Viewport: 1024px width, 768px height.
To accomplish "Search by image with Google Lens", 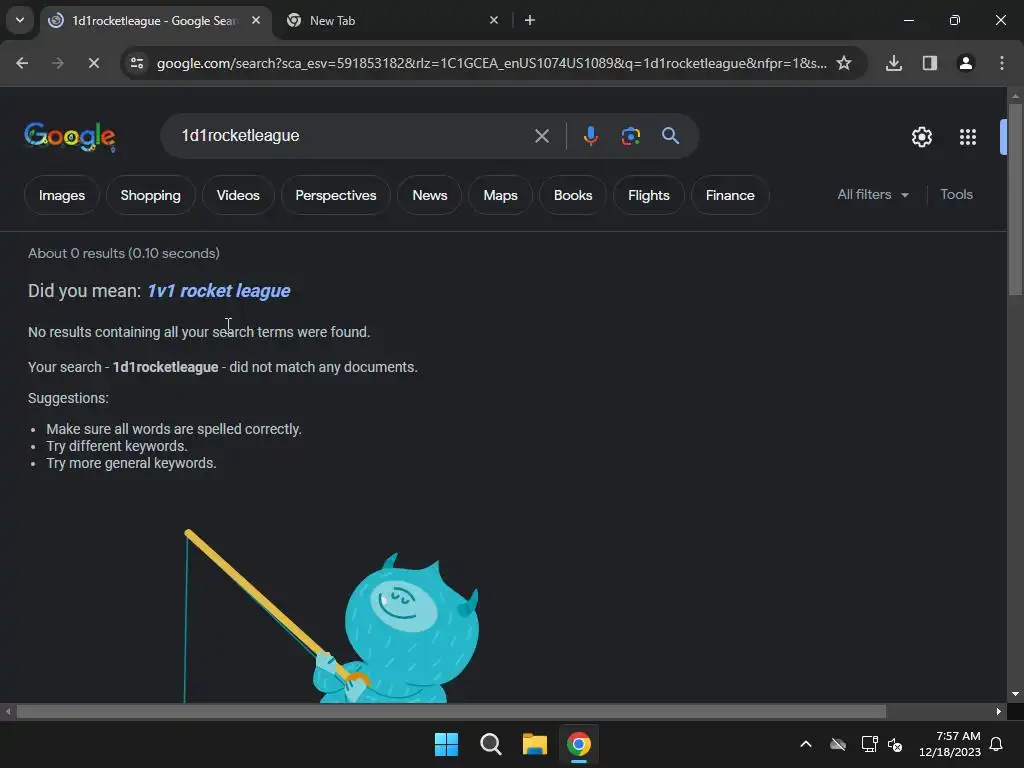I will pos(630,136).
